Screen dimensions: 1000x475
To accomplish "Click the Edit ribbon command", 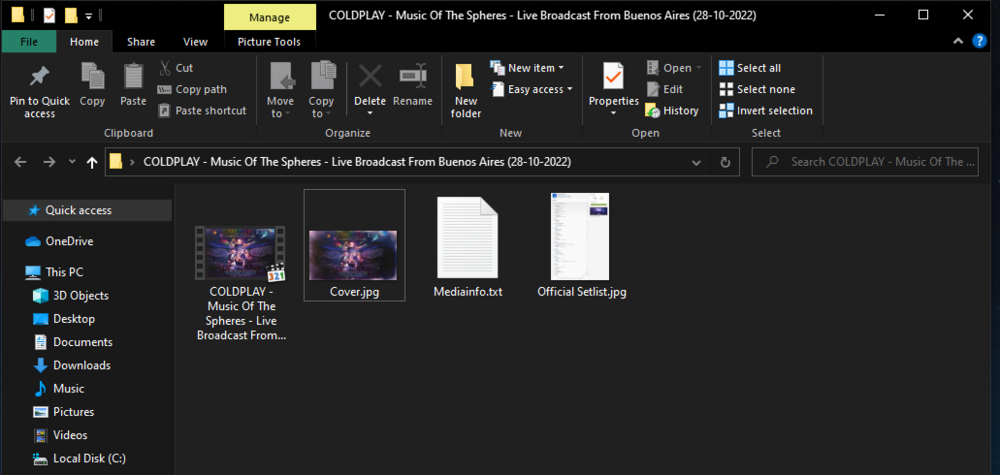I will click(665, 89).
